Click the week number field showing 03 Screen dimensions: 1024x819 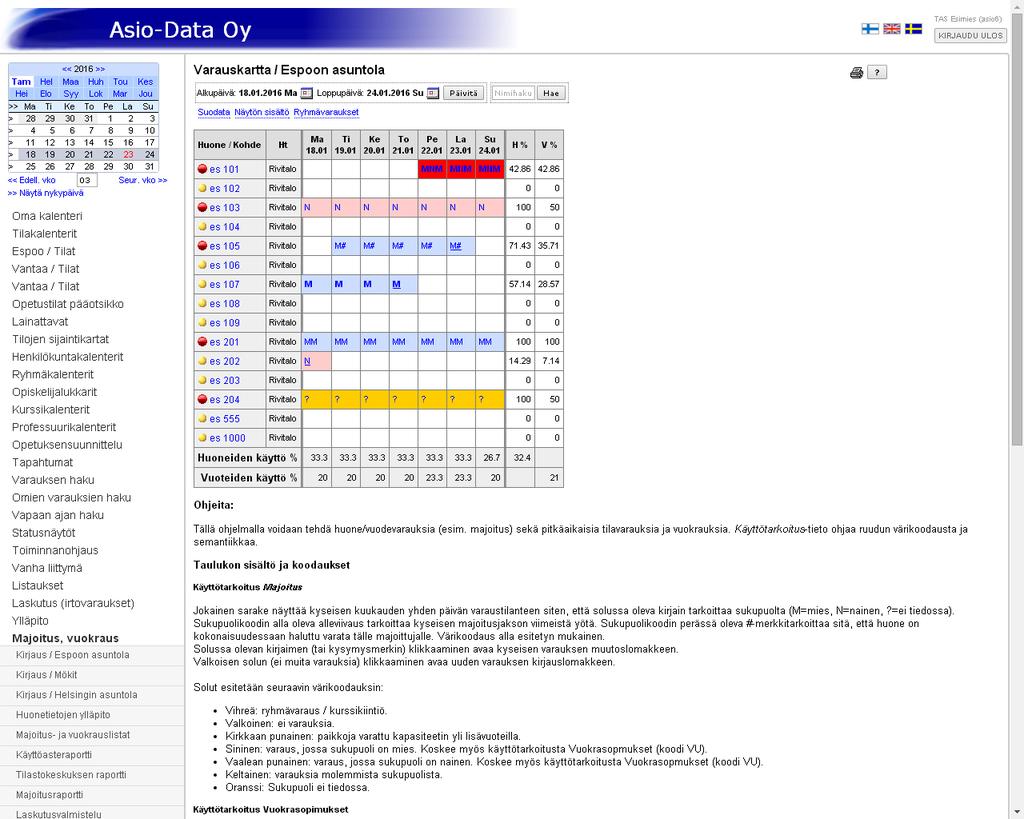[87, 180]
